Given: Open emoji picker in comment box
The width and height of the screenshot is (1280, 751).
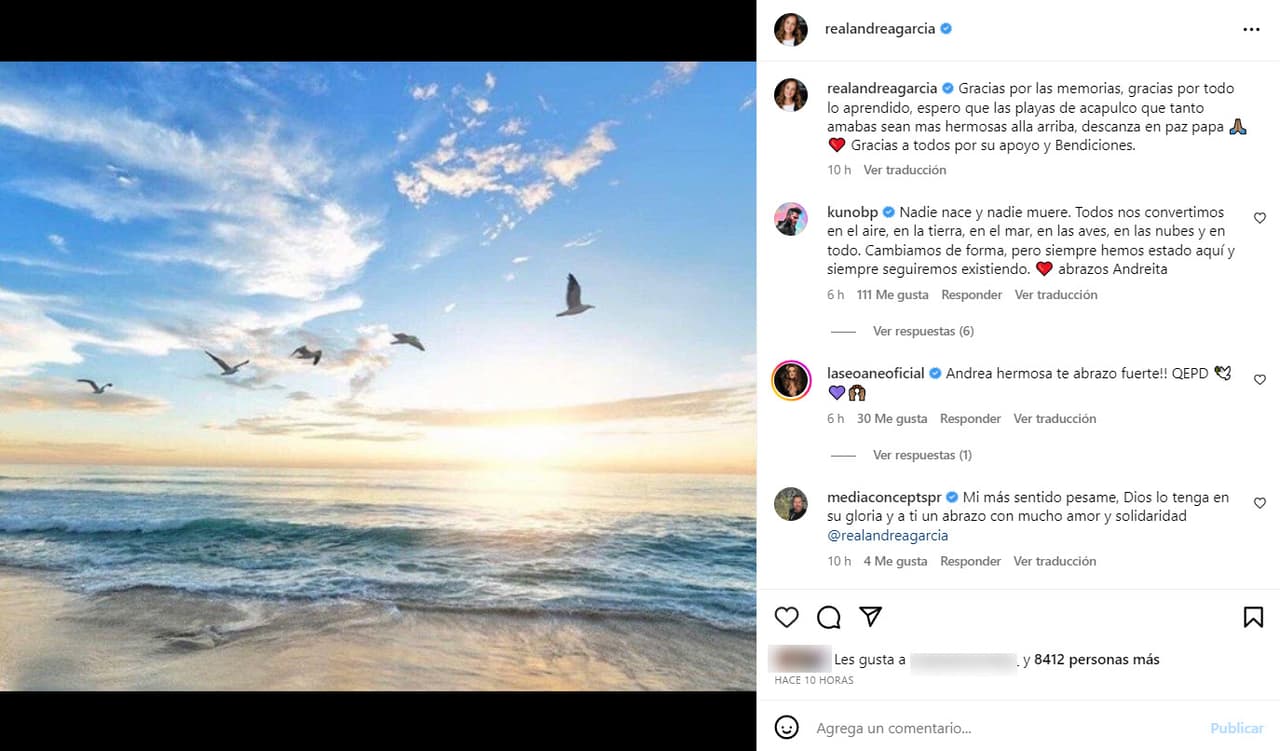Looking at the screenshot, I should click(x=788, y=727).
